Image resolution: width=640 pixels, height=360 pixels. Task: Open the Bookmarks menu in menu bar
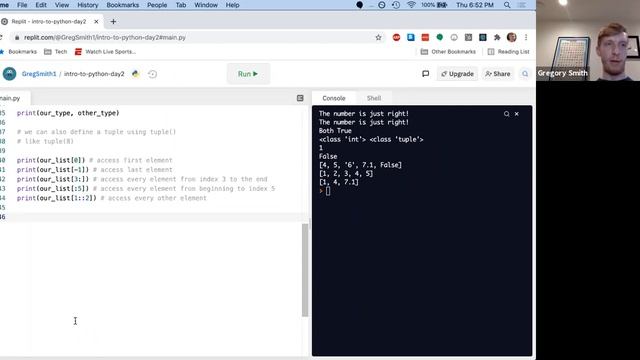tap(122, 5)
